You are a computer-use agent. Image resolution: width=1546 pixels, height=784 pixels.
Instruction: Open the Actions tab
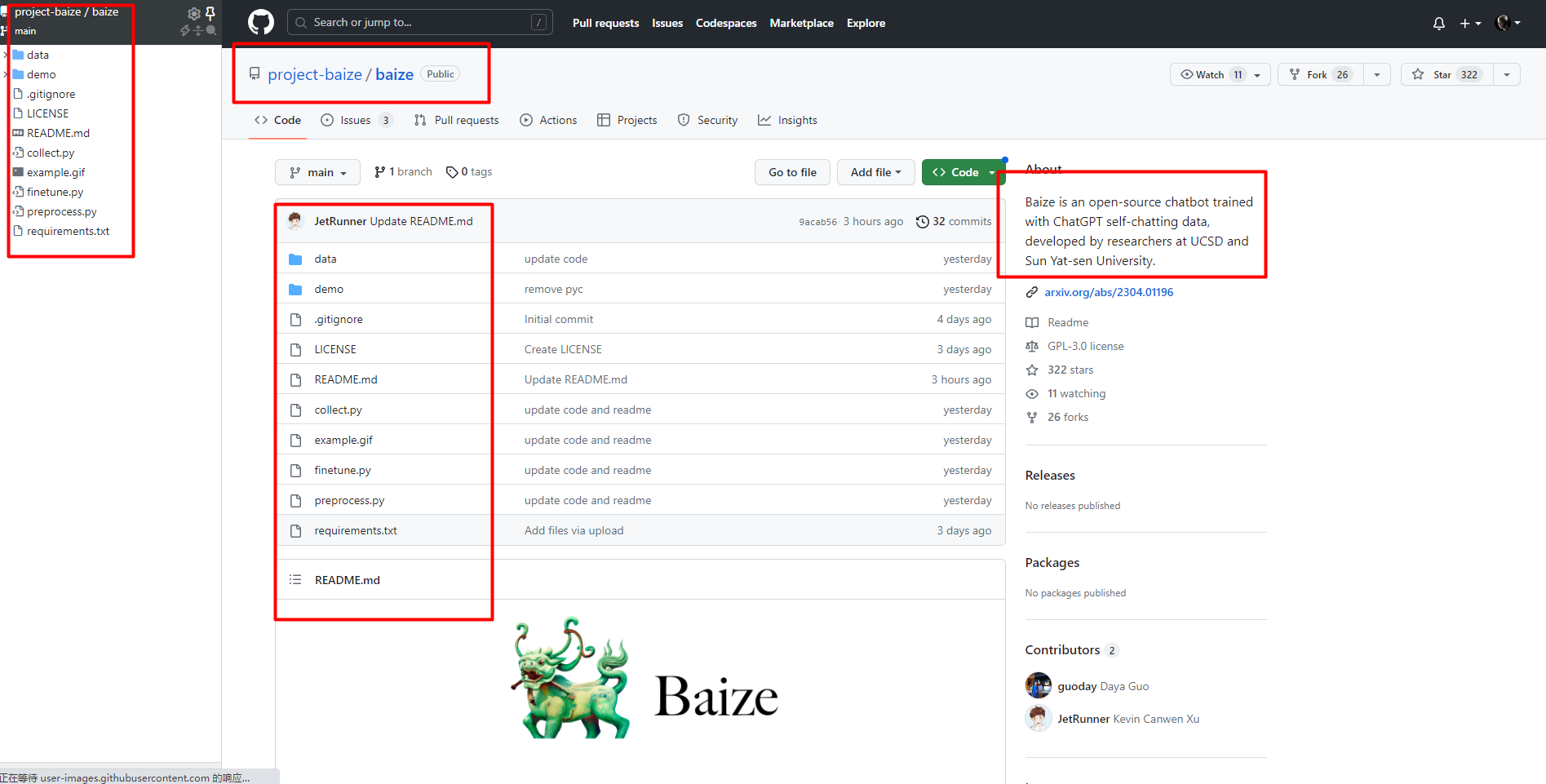(x=548, y=120)
